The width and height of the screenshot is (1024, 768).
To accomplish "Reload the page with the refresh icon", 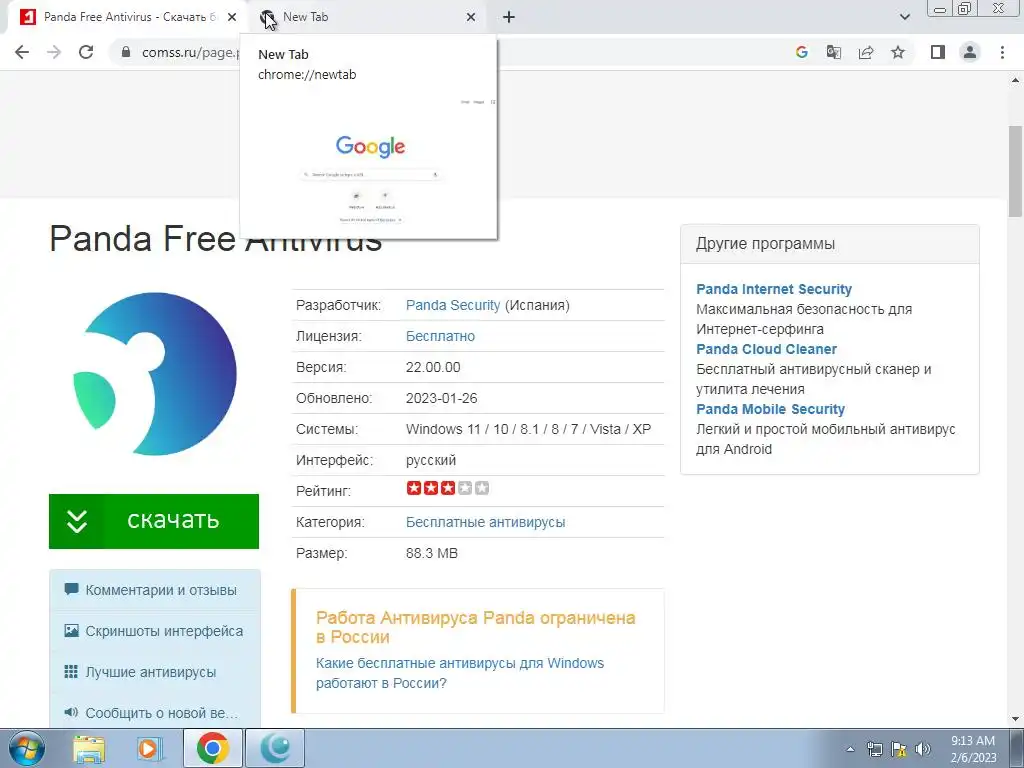I will pyautogui.click(x=86, y=52).
